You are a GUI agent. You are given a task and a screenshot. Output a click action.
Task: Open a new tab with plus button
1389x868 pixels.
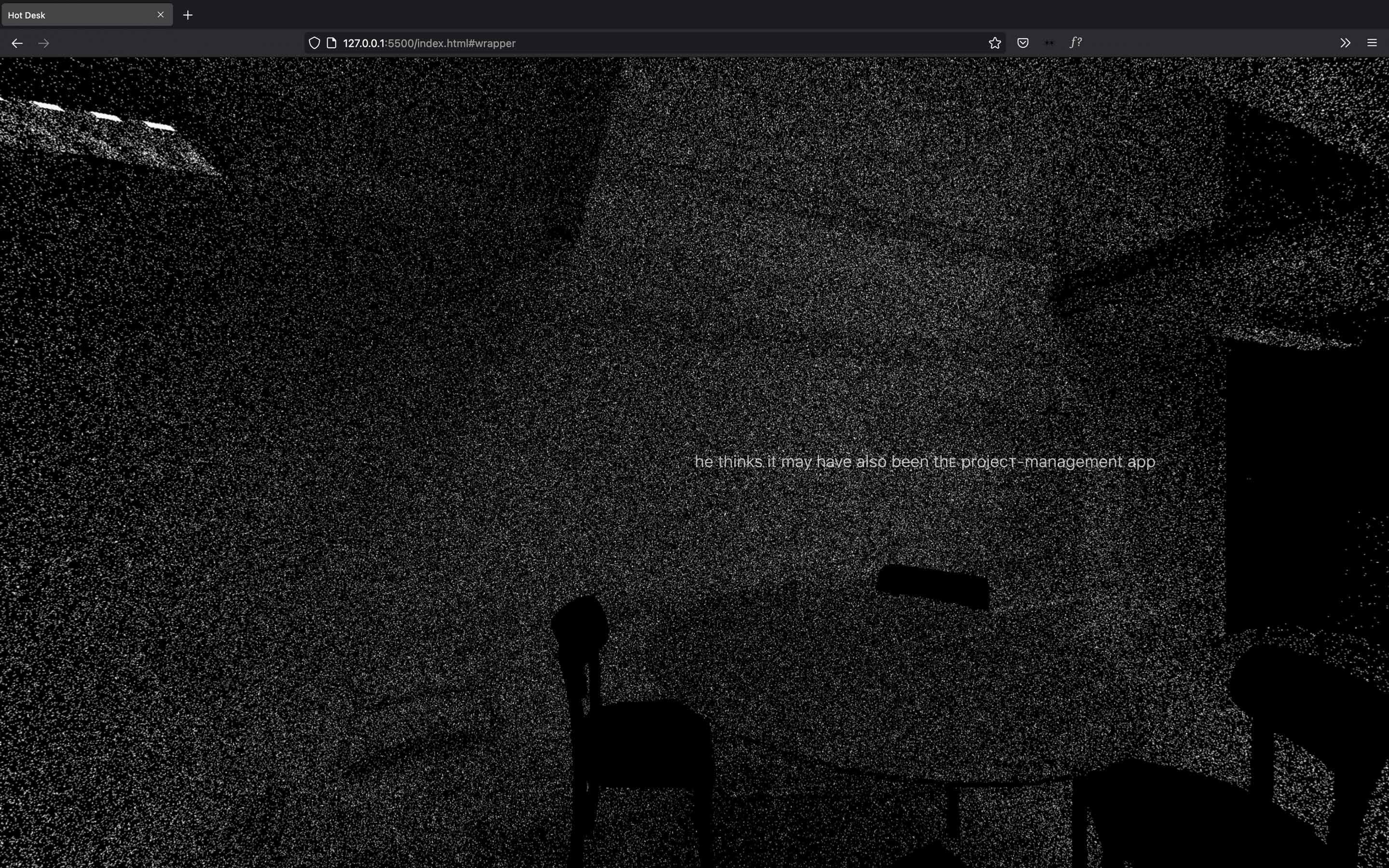pyautogui.click(x=188, y=15)
